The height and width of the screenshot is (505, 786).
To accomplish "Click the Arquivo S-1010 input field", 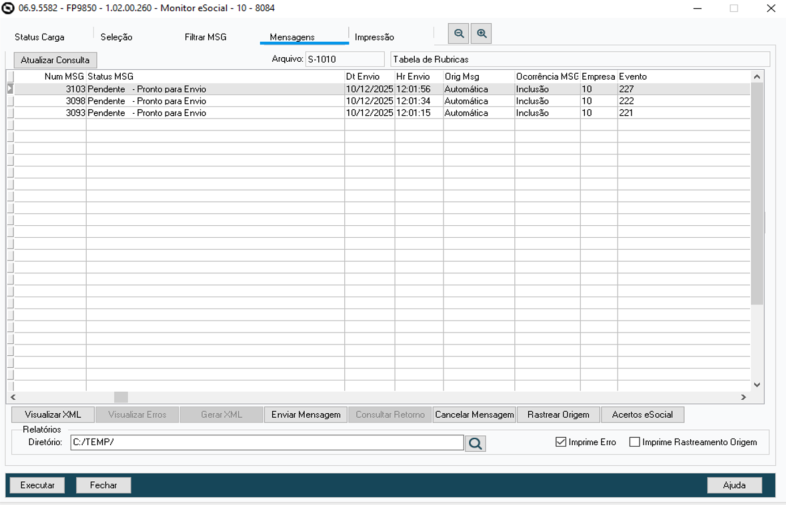I will pos(344,59).
